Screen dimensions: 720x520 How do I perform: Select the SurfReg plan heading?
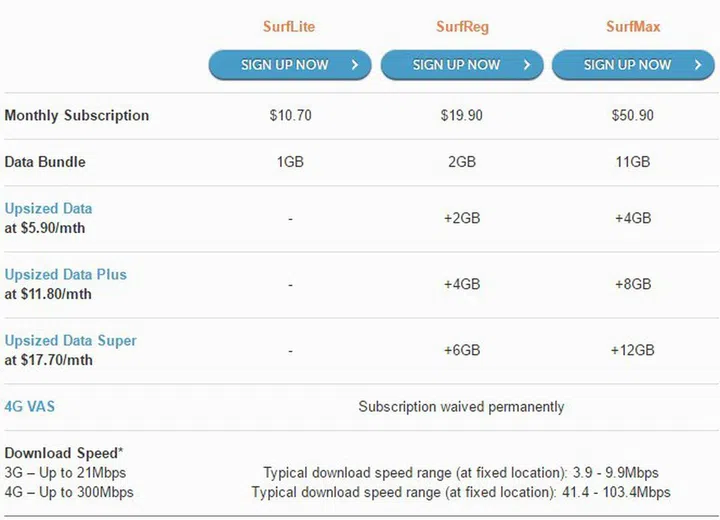pyautogui.click(x=461, y=27)
